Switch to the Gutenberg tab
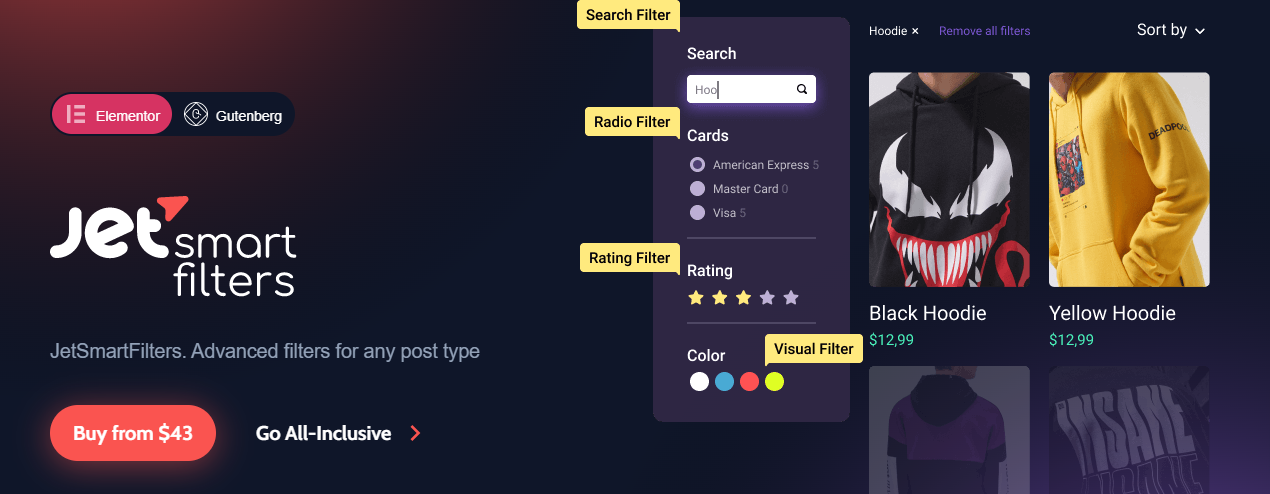 pos(233,115)
